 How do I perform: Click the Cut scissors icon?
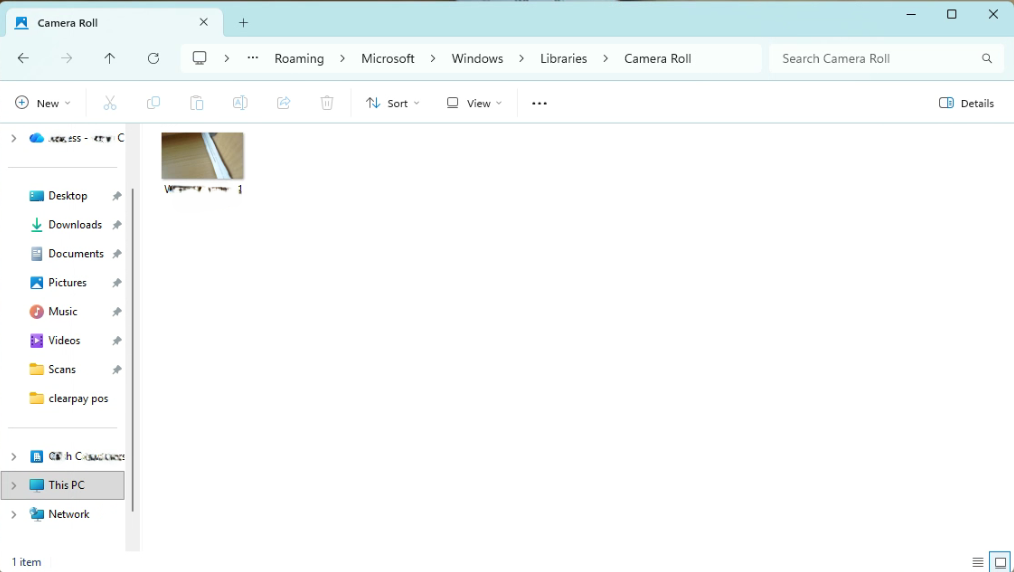(110, 103)
